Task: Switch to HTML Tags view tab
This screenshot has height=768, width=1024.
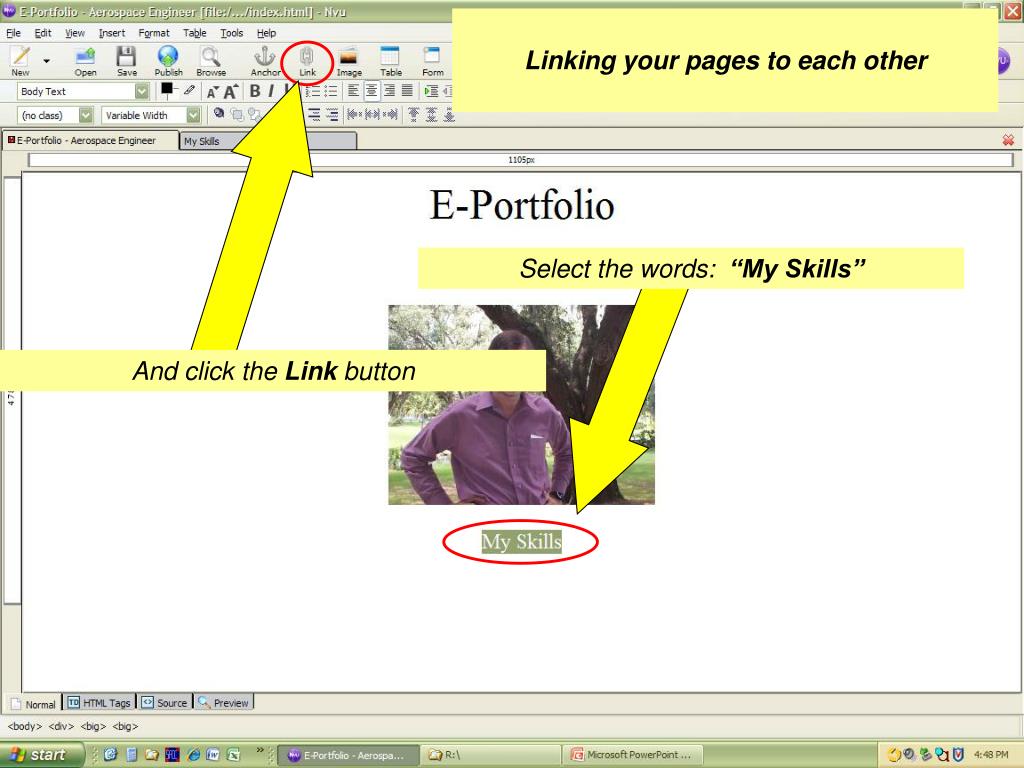Action: (99, 703)
